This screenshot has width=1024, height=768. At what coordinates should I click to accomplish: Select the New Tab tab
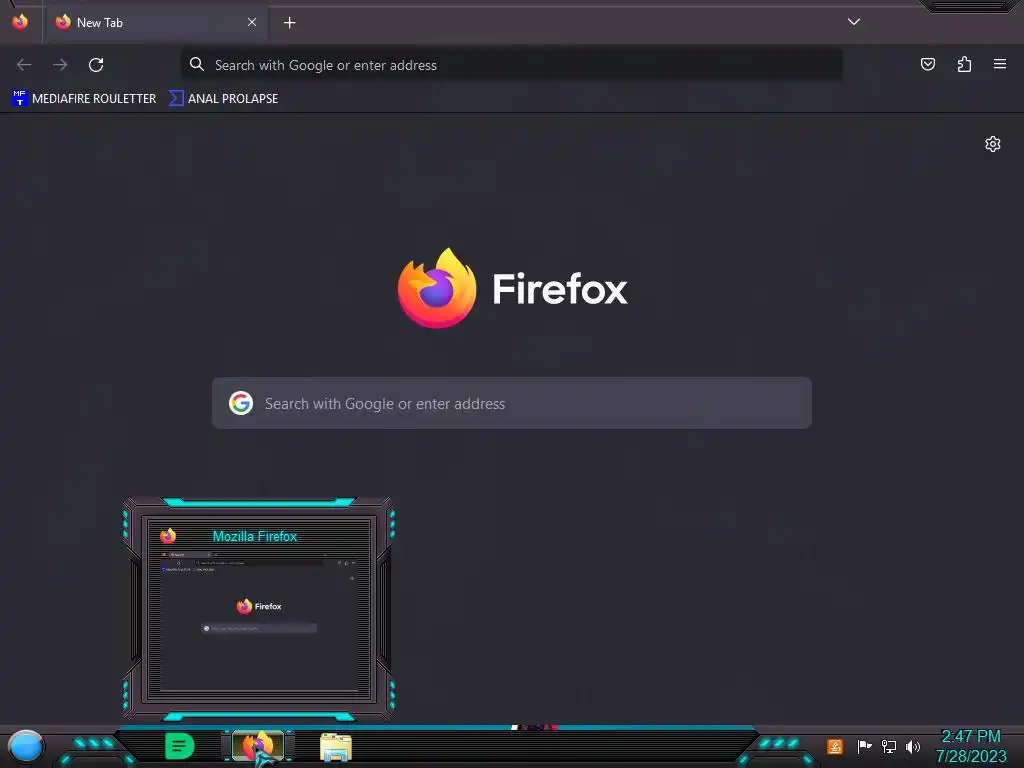[157, 22]
